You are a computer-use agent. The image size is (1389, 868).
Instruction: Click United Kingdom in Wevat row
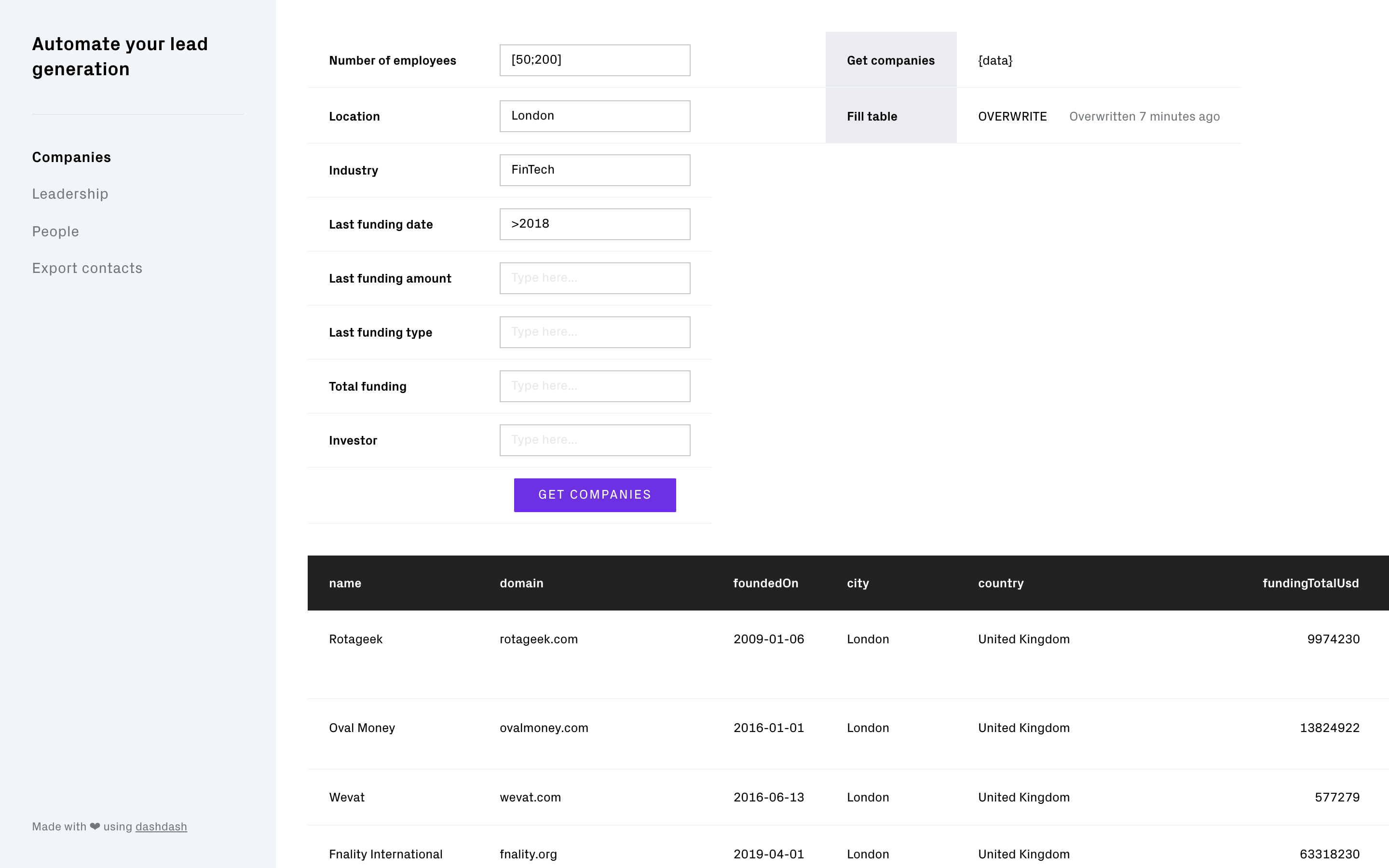(1023, 798)
